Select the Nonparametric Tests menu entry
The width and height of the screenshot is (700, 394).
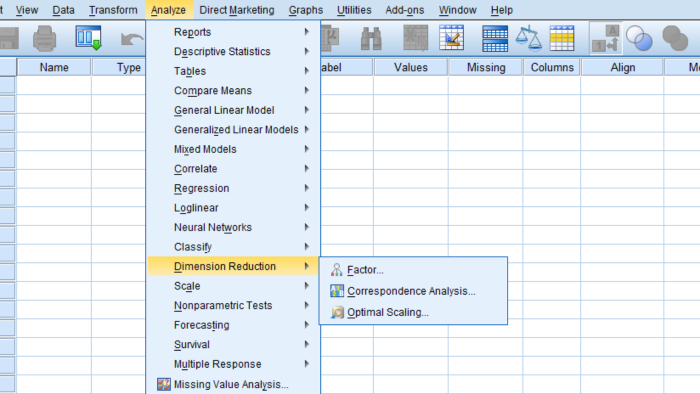click(233, 306)
